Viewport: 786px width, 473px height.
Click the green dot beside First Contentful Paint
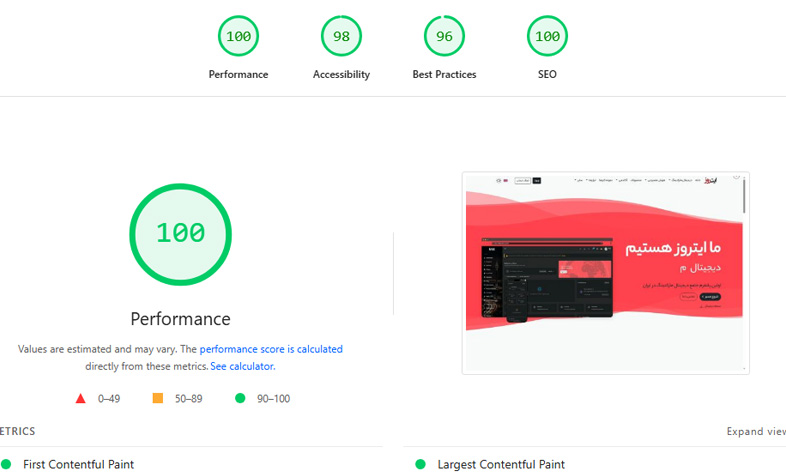[6, 464]
